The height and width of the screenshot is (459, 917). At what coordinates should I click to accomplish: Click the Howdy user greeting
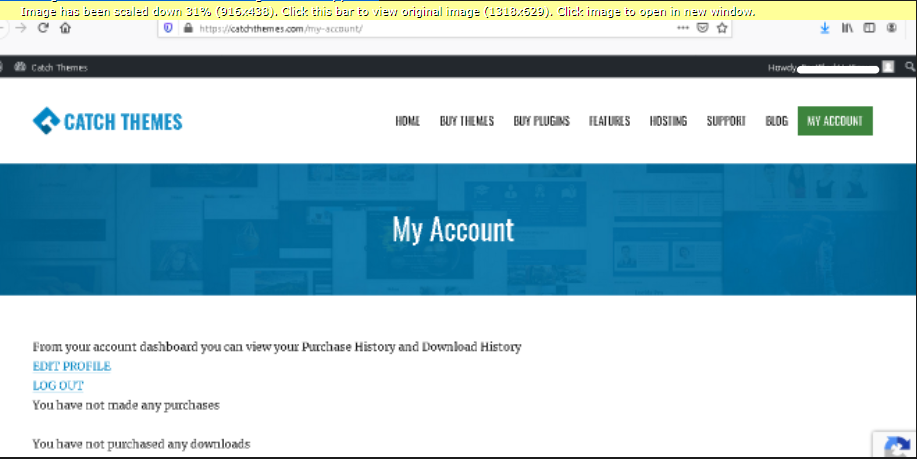[x=823, y=68]
